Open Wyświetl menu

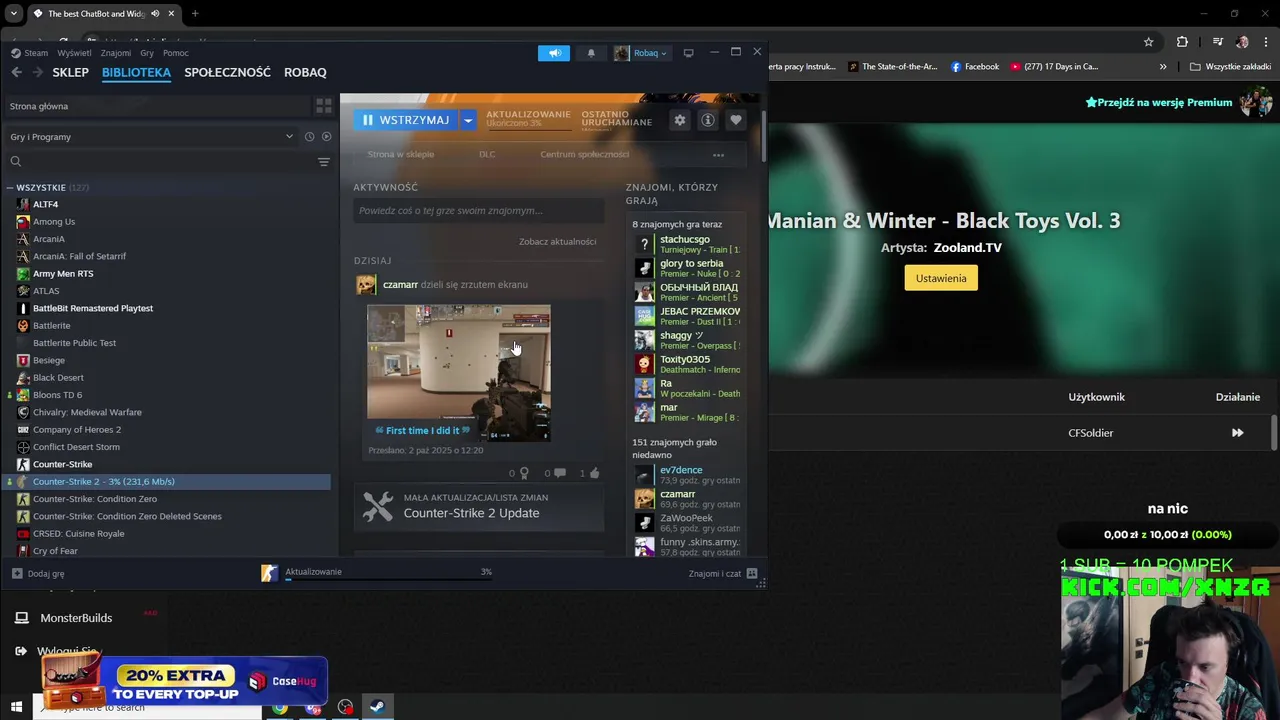(x=74, y=53)
